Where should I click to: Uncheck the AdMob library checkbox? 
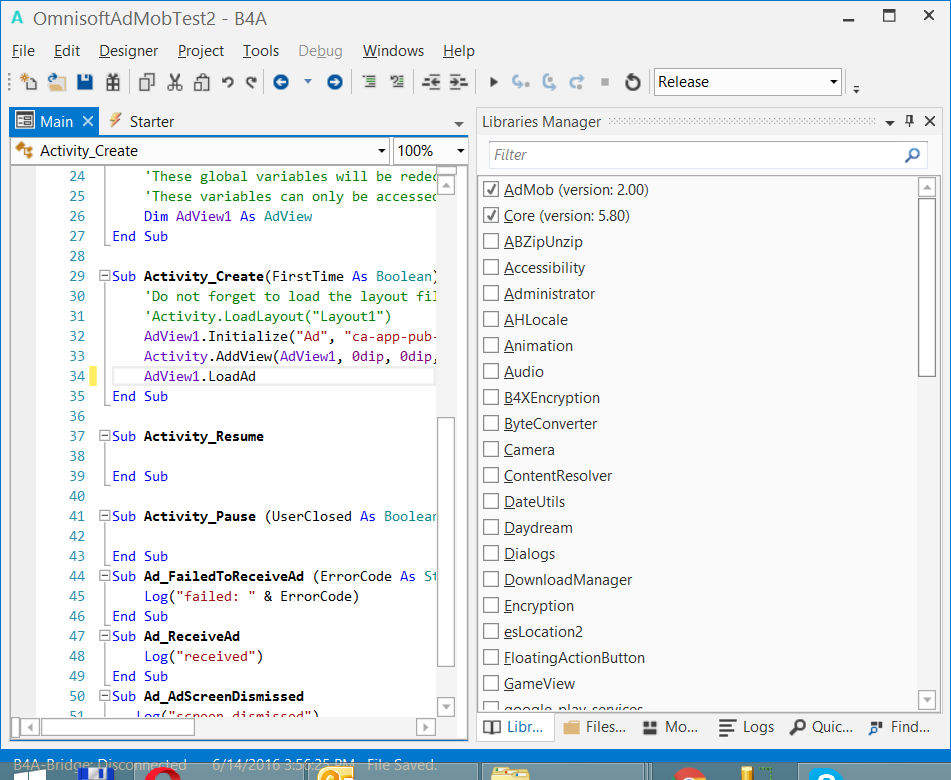pos(491,189)
